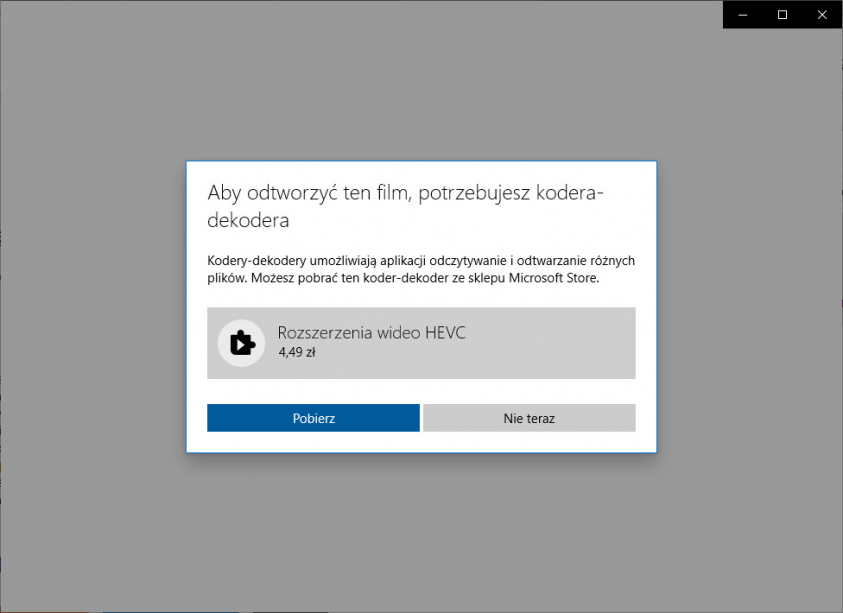Click the dialog heading about missing codec

[x=405, y=193]
